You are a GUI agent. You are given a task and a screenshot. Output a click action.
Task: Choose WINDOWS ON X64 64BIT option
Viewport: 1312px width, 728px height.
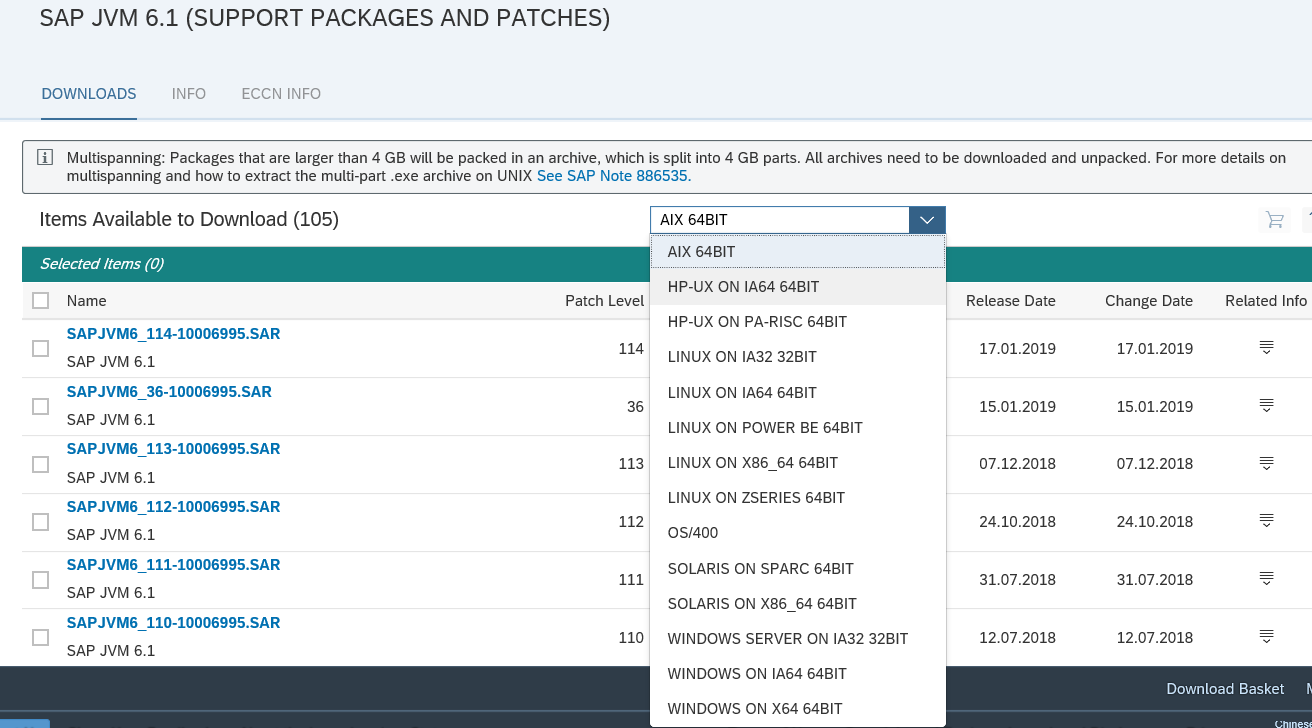798,708
